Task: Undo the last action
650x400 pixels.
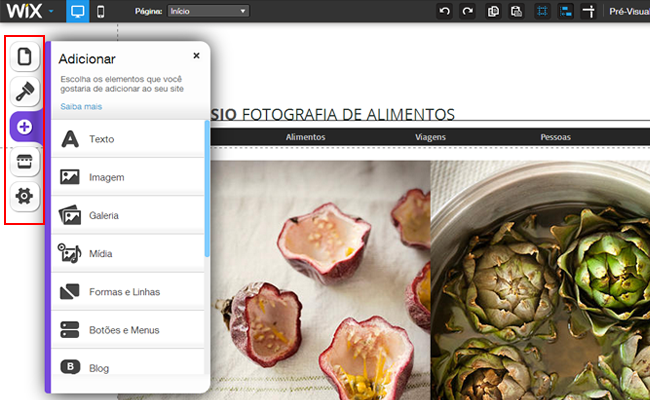Action: 444,11
